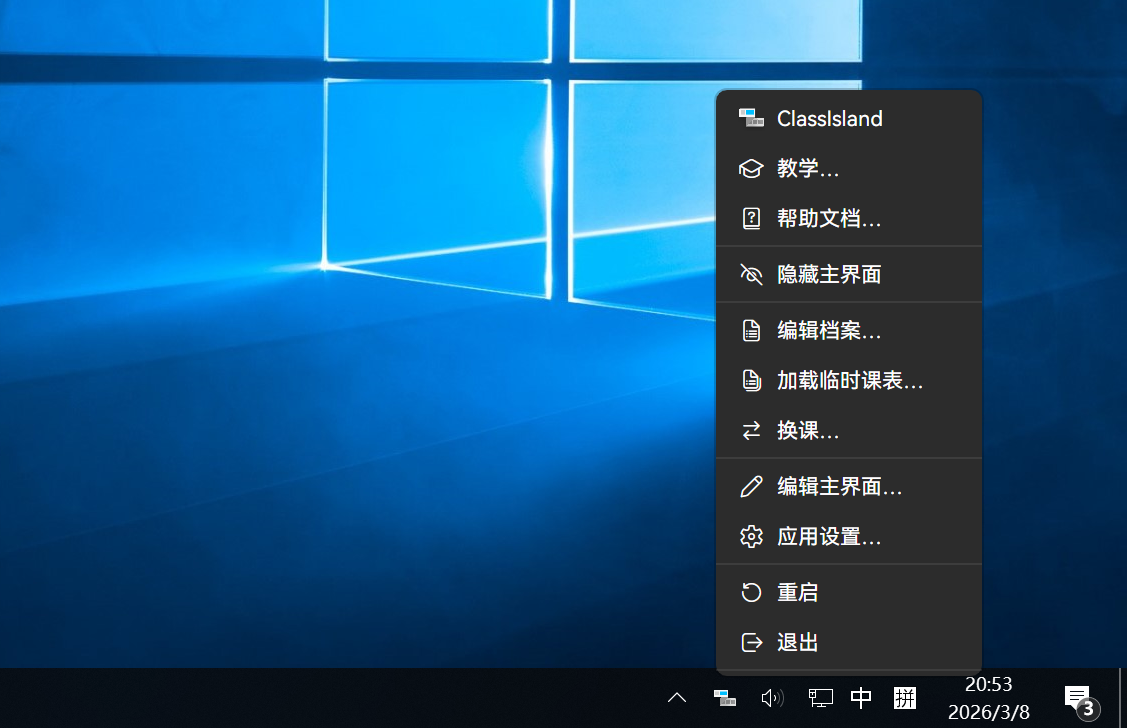Click 退出 to quit the app
The image size is (1127, 728).
tap(796, 642)
